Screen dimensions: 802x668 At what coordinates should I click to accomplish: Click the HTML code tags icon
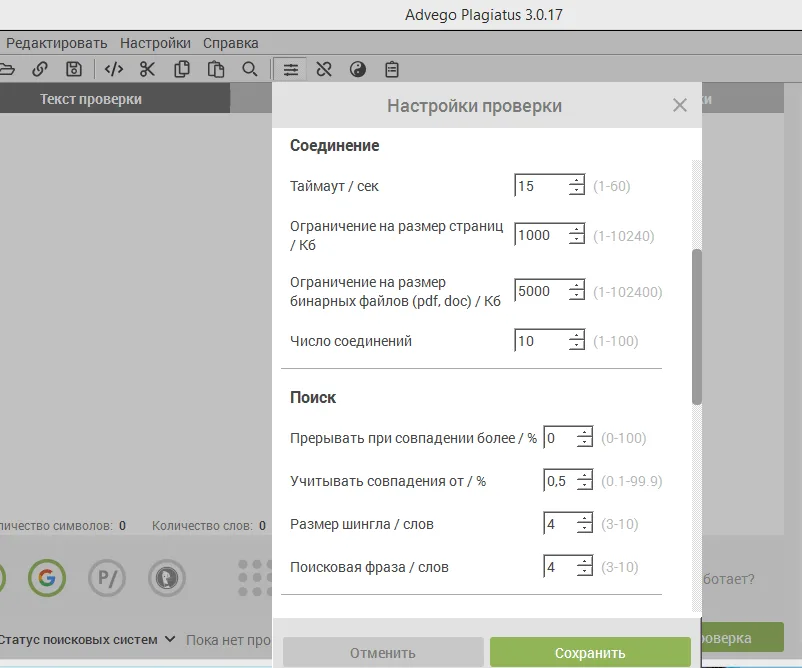click(x=114, y=69)
